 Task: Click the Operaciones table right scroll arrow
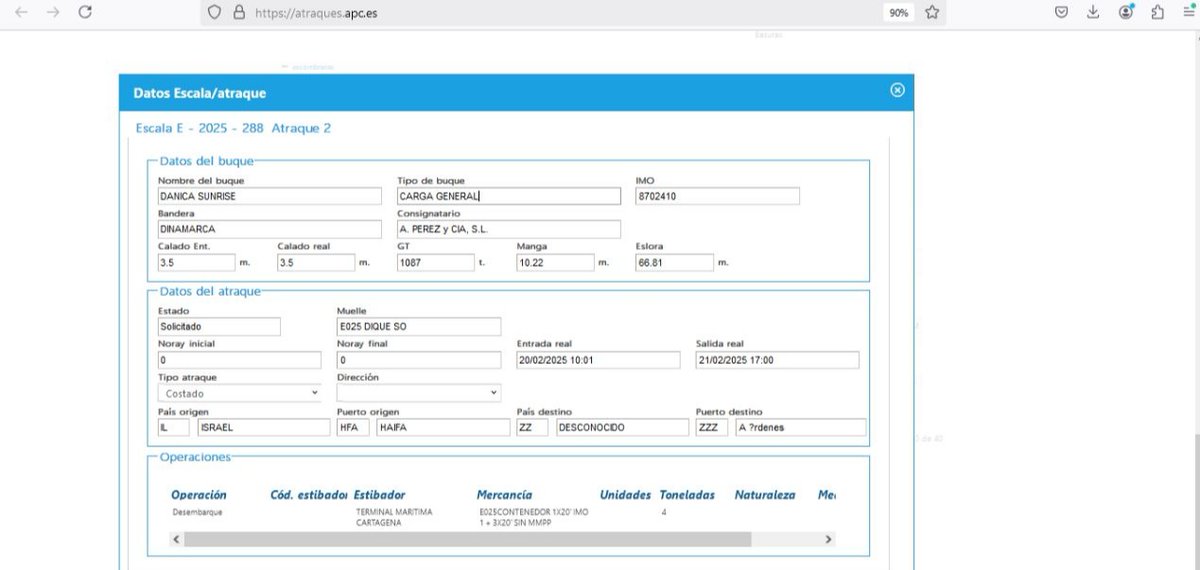pyautogui.click(x=828, y=539)
